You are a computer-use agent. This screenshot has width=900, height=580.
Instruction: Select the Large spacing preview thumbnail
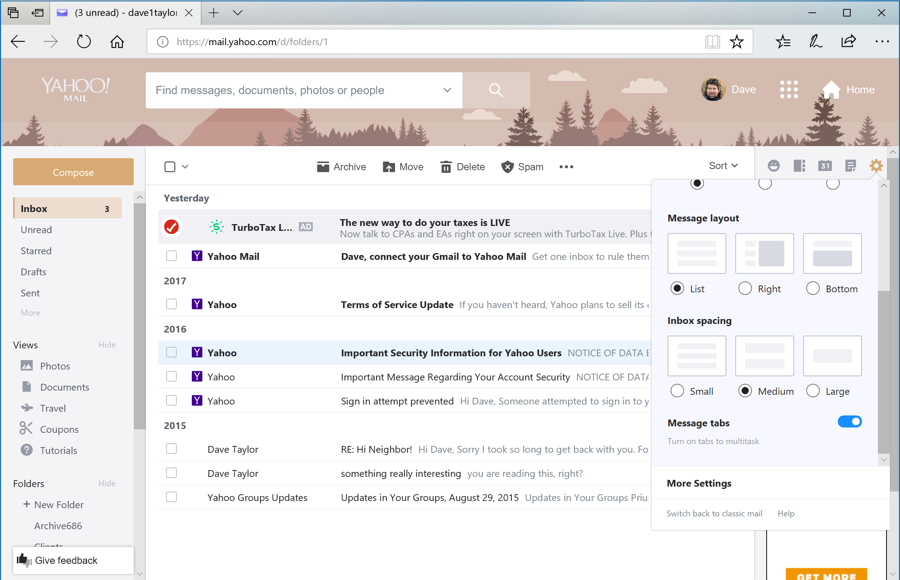click(x=832, y=356)
